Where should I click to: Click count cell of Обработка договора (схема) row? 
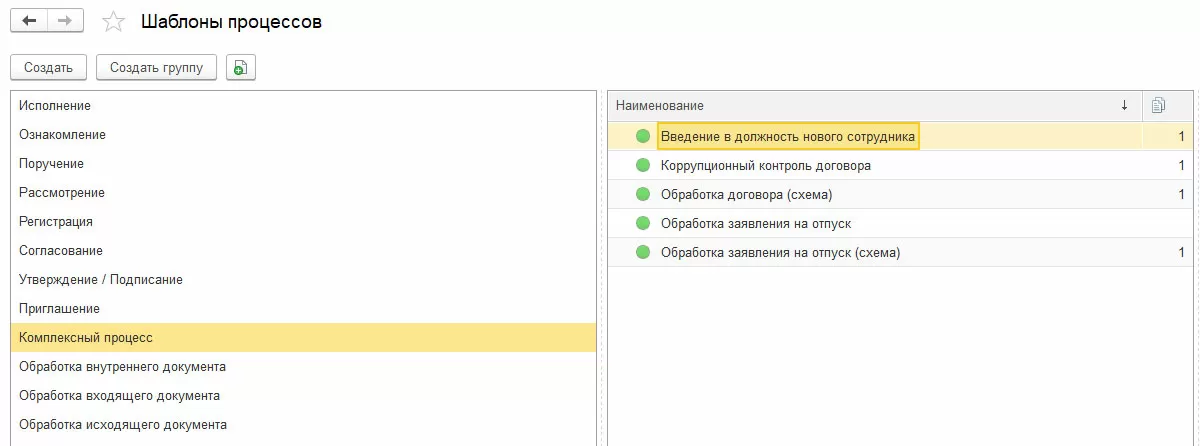[1168, 194]
